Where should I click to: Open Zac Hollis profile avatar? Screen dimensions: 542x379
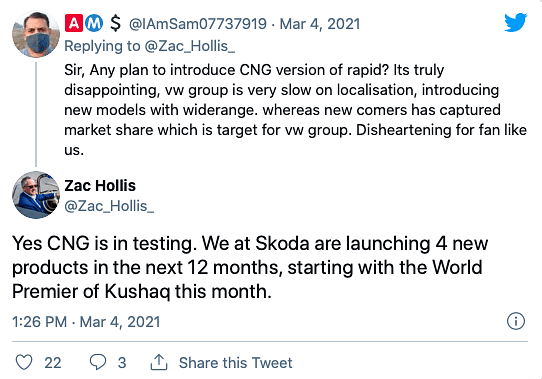tap(36, 195)
